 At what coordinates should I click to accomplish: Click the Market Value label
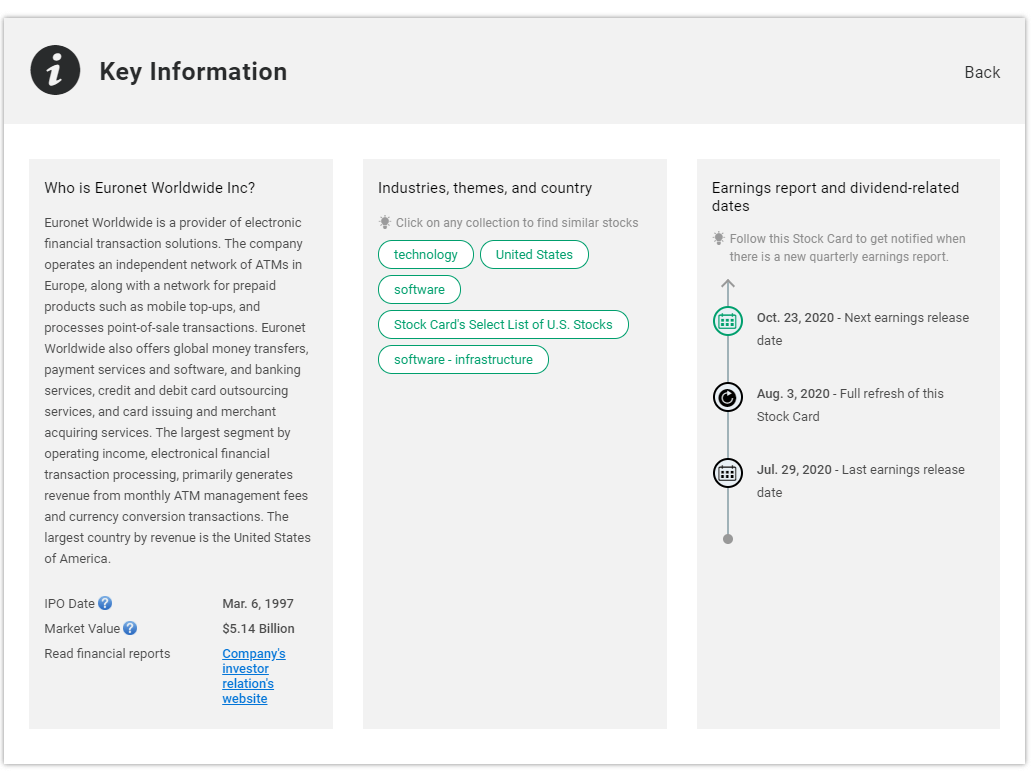(x=82, y=629)
